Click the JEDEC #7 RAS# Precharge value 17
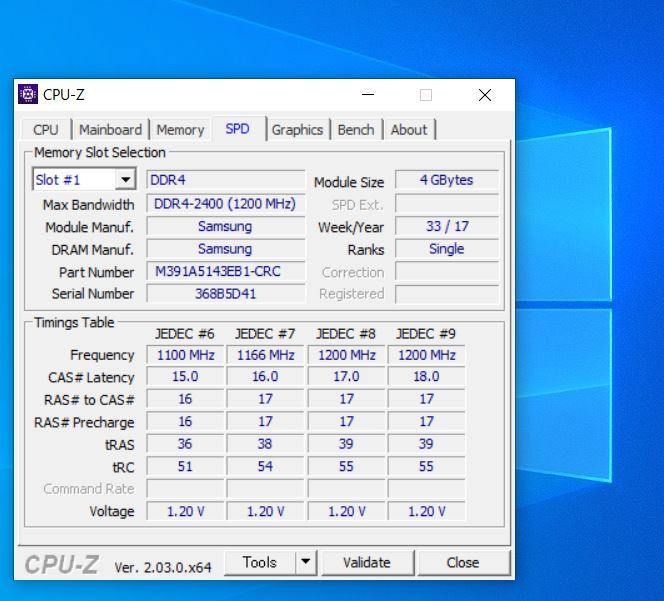This screenshot has width=664, height=601. pyautogui.click(x=266, y=421)
